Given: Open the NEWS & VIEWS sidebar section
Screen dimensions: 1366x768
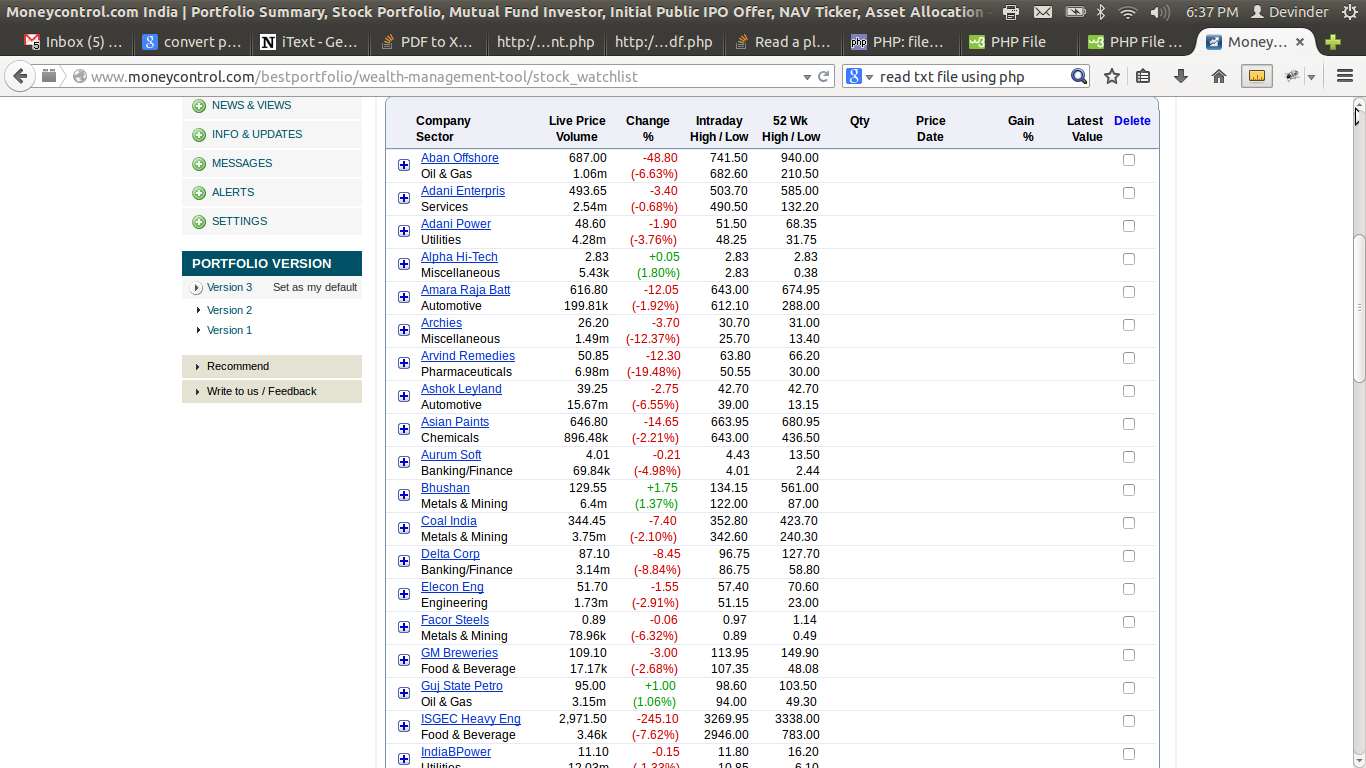Looking at the screenshot, I should click(272, 106).
